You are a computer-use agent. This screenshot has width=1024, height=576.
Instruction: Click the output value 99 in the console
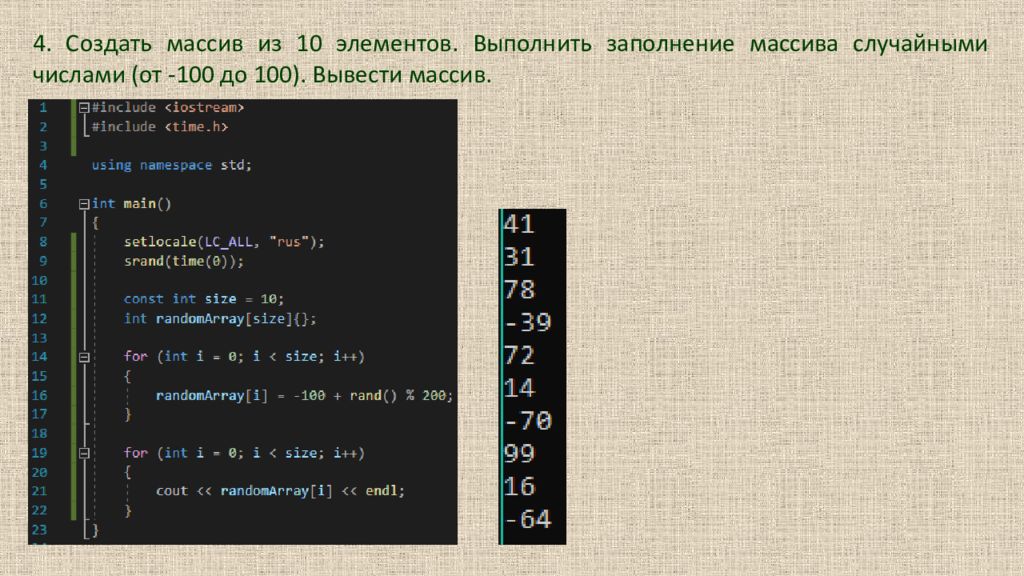click(x=520, y=453)
